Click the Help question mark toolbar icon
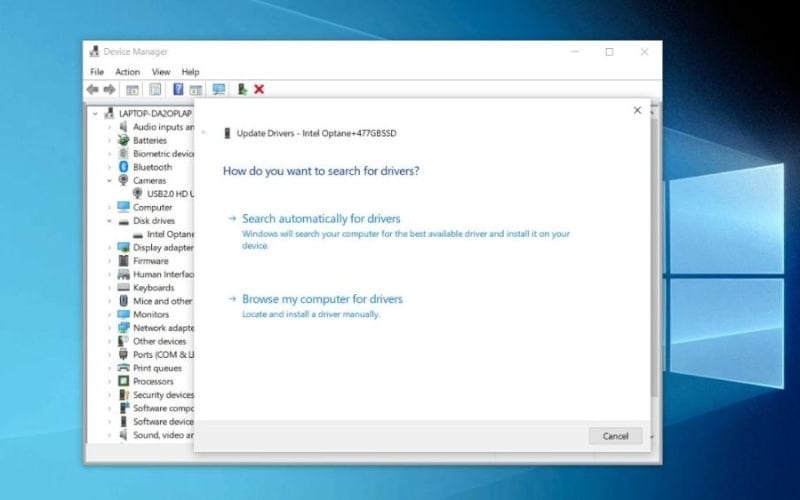Image resolution: width=800 pixels, height=500 pixels. pyautogui.click(x=178, y=89)
